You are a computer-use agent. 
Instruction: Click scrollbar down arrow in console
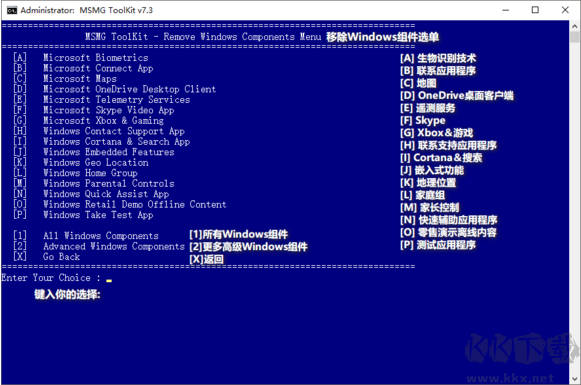click(x=575, y=379)
